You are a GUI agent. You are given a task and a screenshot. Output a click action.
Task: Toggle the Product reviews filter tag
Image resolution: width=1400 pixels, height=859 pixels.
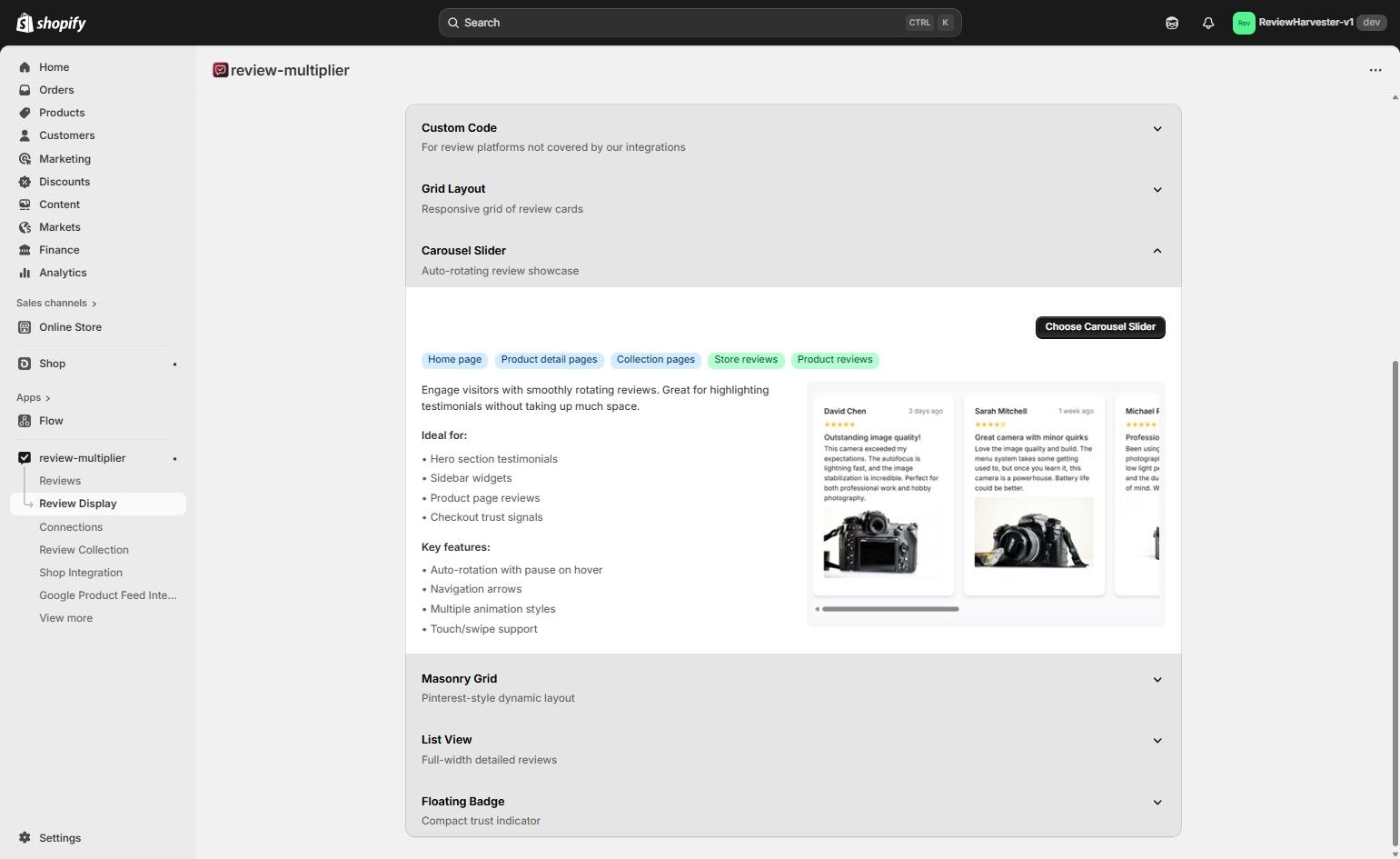[834, 359]
